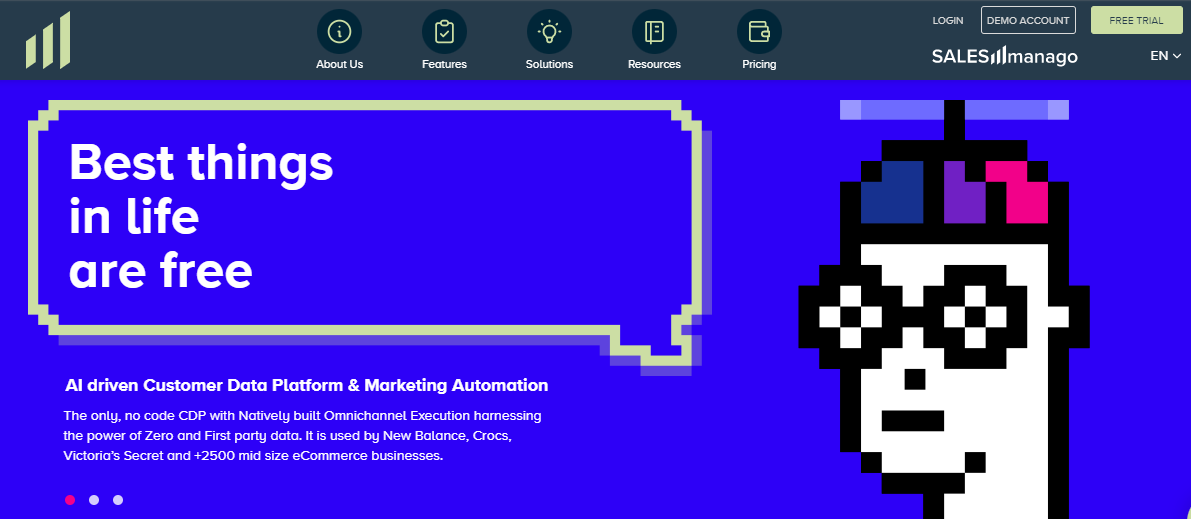Click the Solutions lightbulb icon
The width and height of the screenshot is (1191, 519).
pos(549,31)
